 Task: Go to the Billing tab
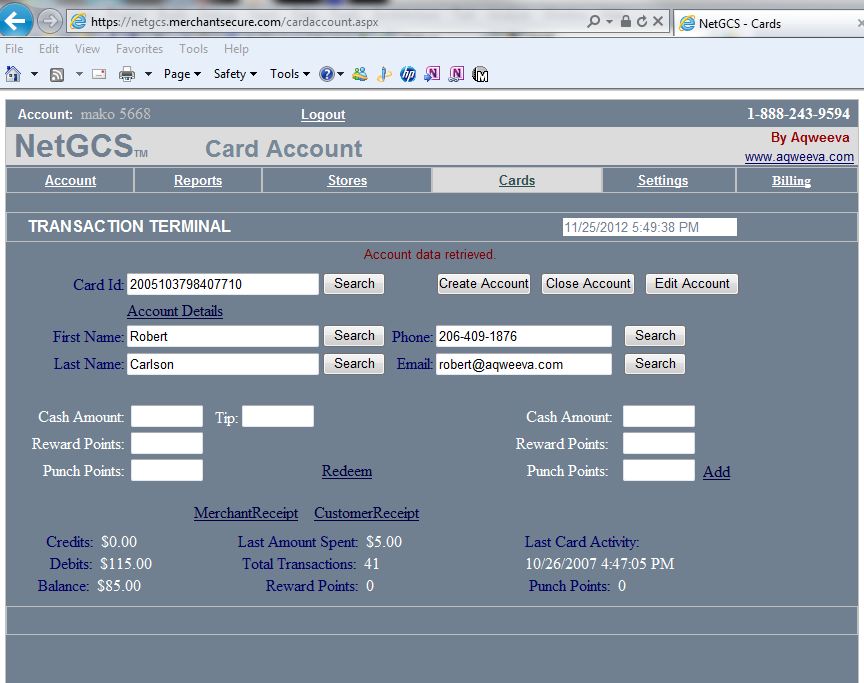click(x=791, y=181)
